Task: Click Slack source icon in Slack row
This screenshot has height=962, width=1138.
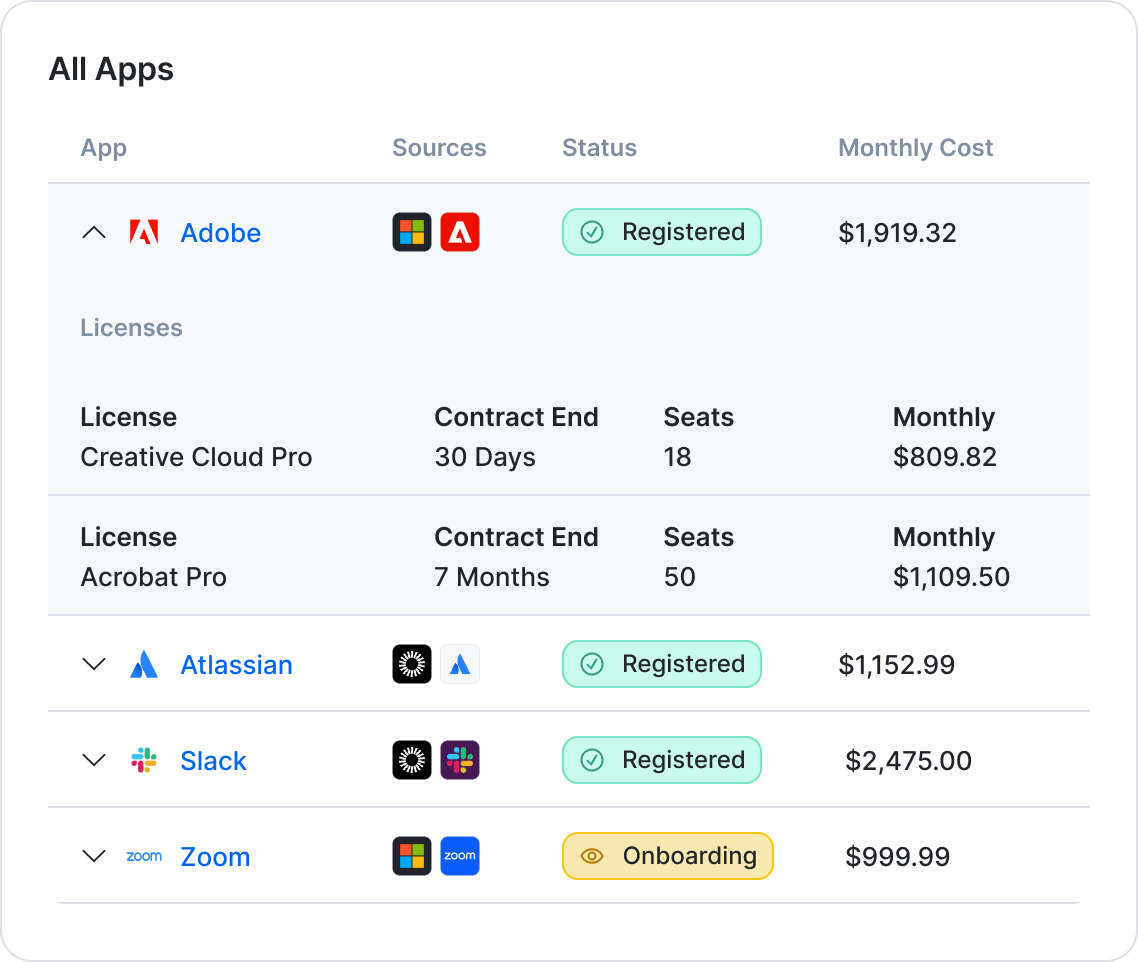Action: coord(460,760)
